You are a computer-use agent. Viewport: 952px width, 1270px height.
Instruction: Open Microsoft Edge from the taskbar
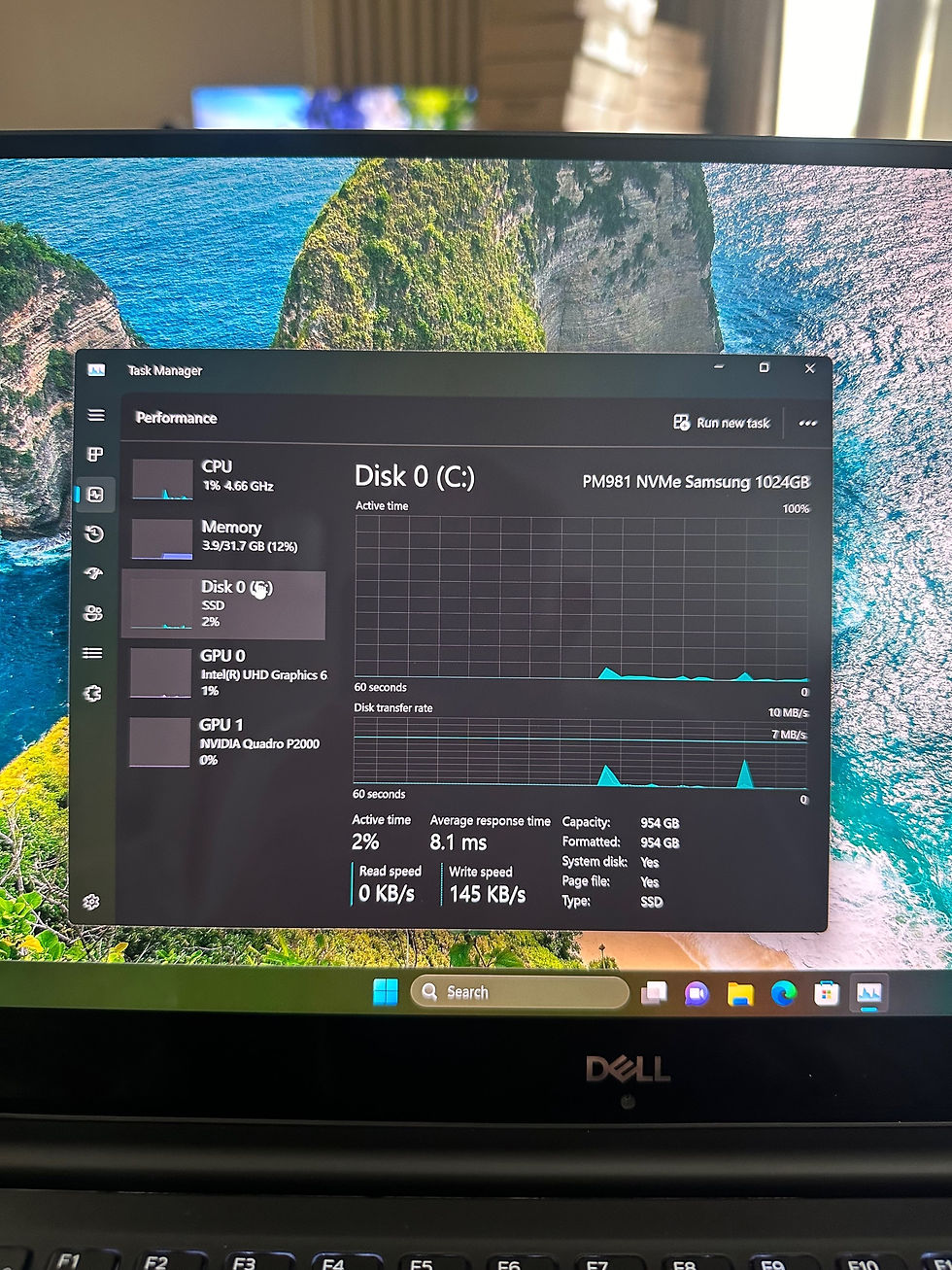[x=784, y=992]
